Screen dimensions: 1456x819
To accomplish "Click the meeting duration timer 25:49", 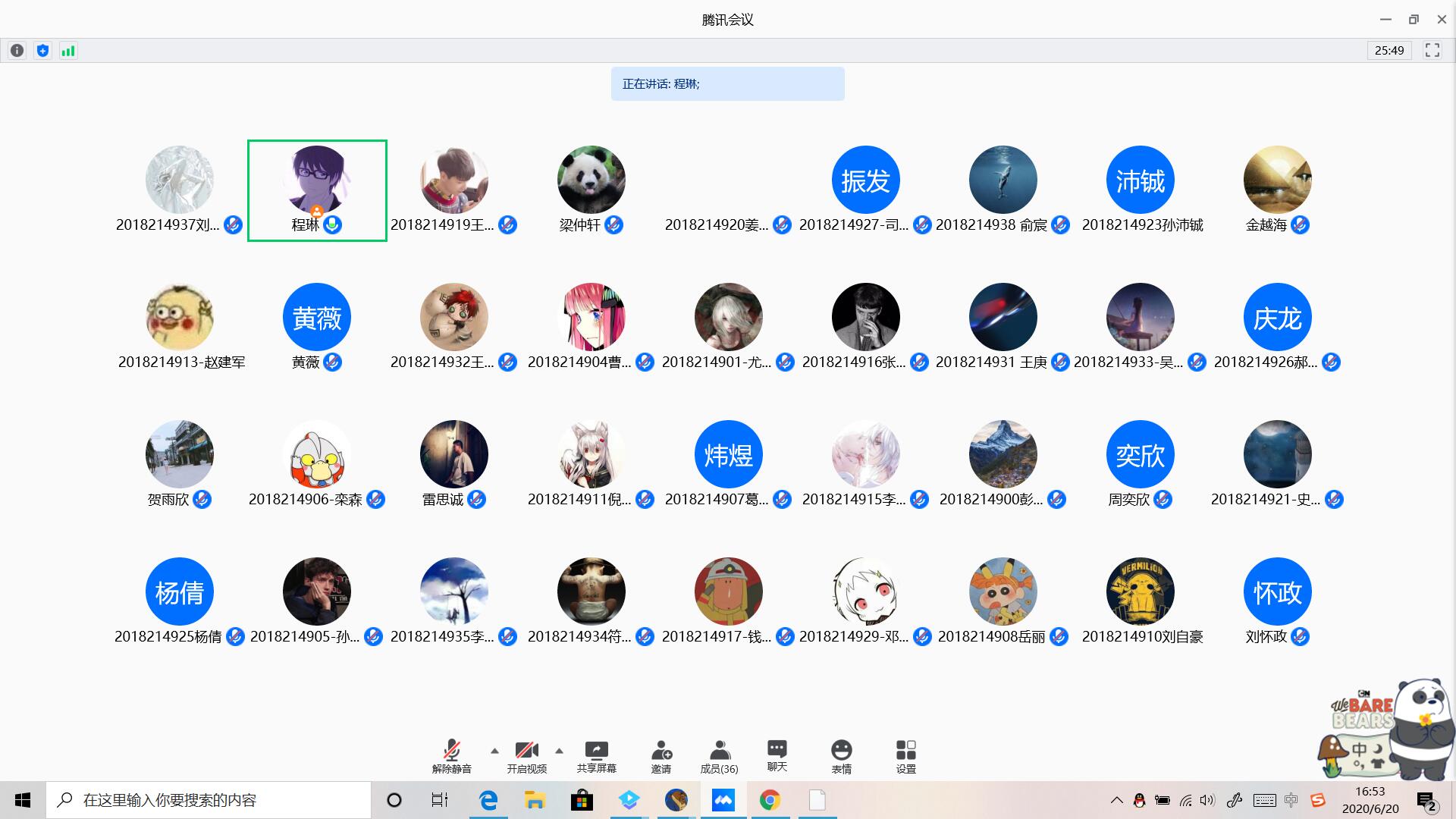I will pos(1389,51).
